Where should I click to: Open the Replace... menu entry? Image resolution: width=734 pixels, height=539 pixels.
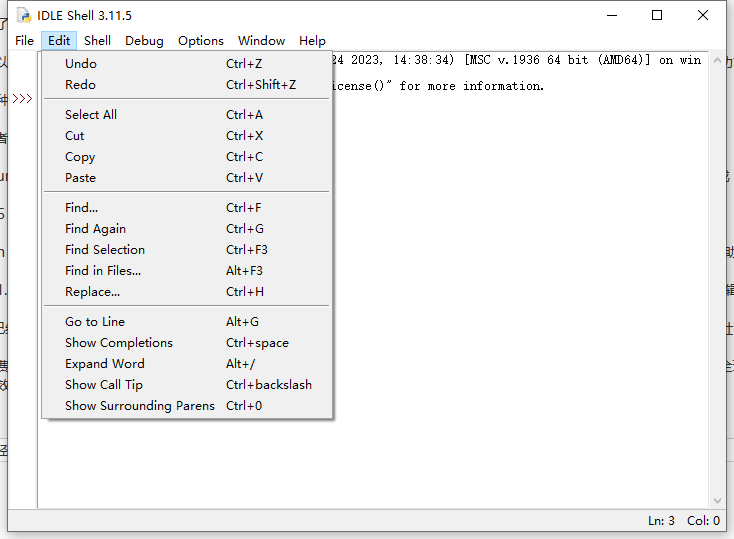coord(187,292)
